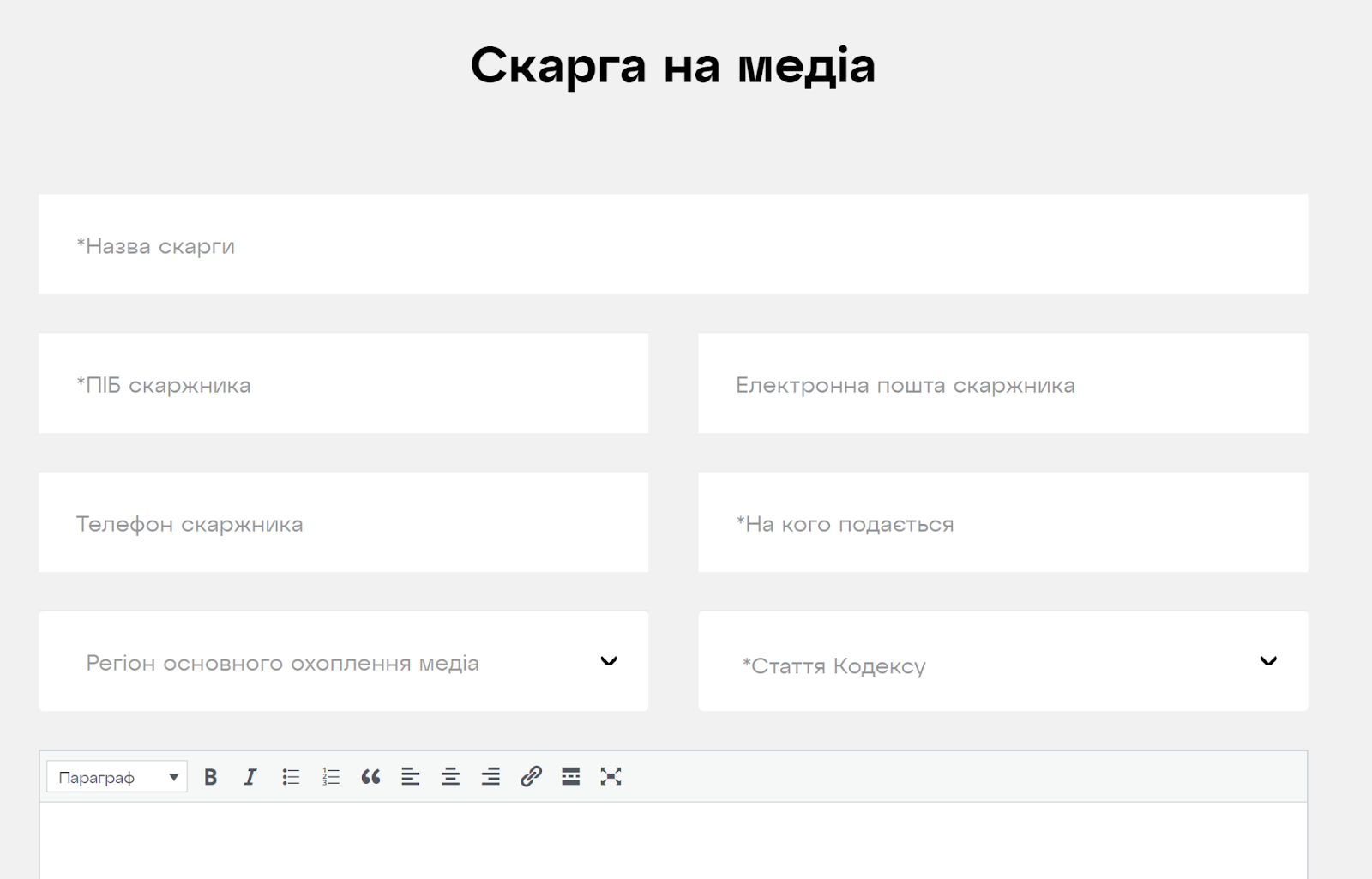Center align text in editor
1372x879 pixels.
[x=450, y=777]
